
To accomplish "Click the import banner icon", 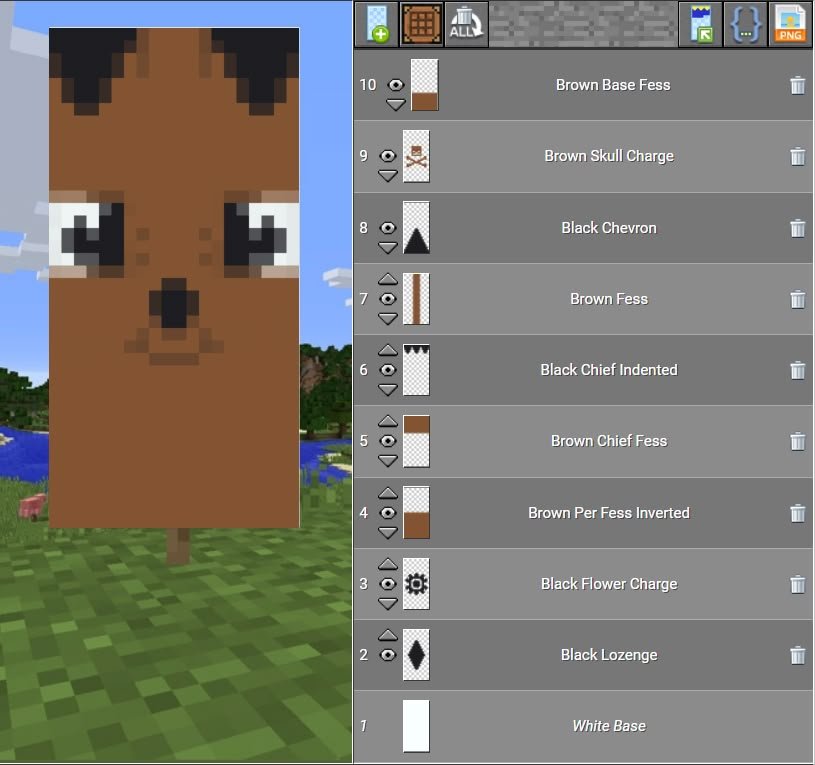I will click(699, 25).
